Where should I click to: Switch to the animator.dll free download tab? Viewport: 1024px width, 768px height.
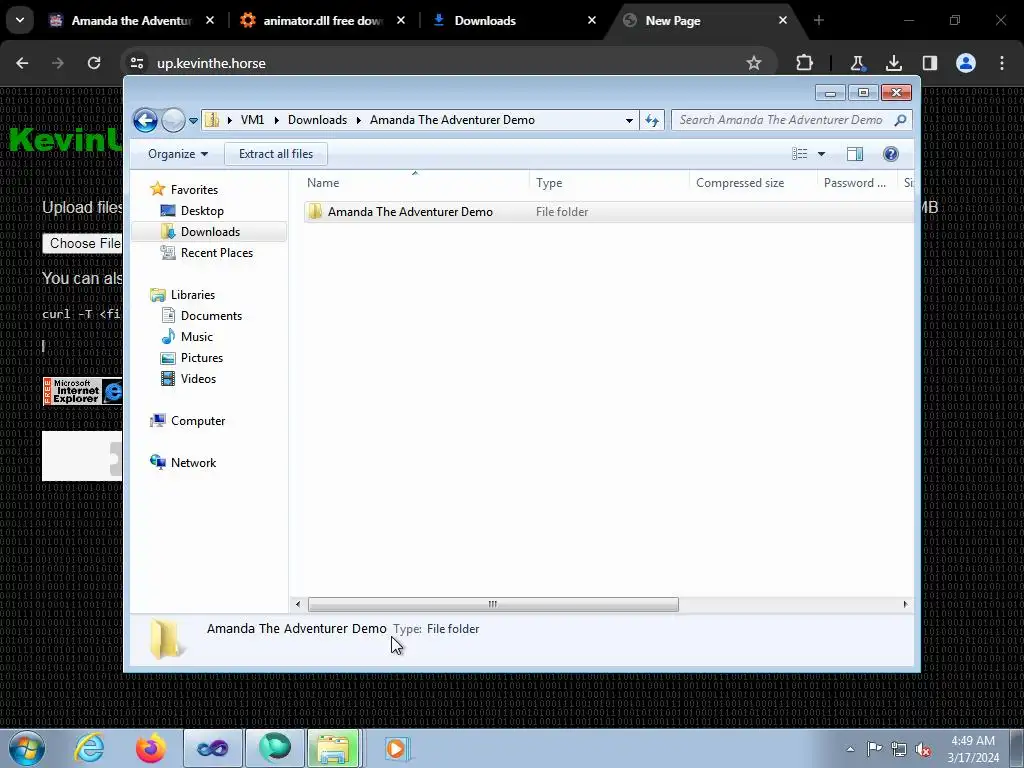coord(323,21)
